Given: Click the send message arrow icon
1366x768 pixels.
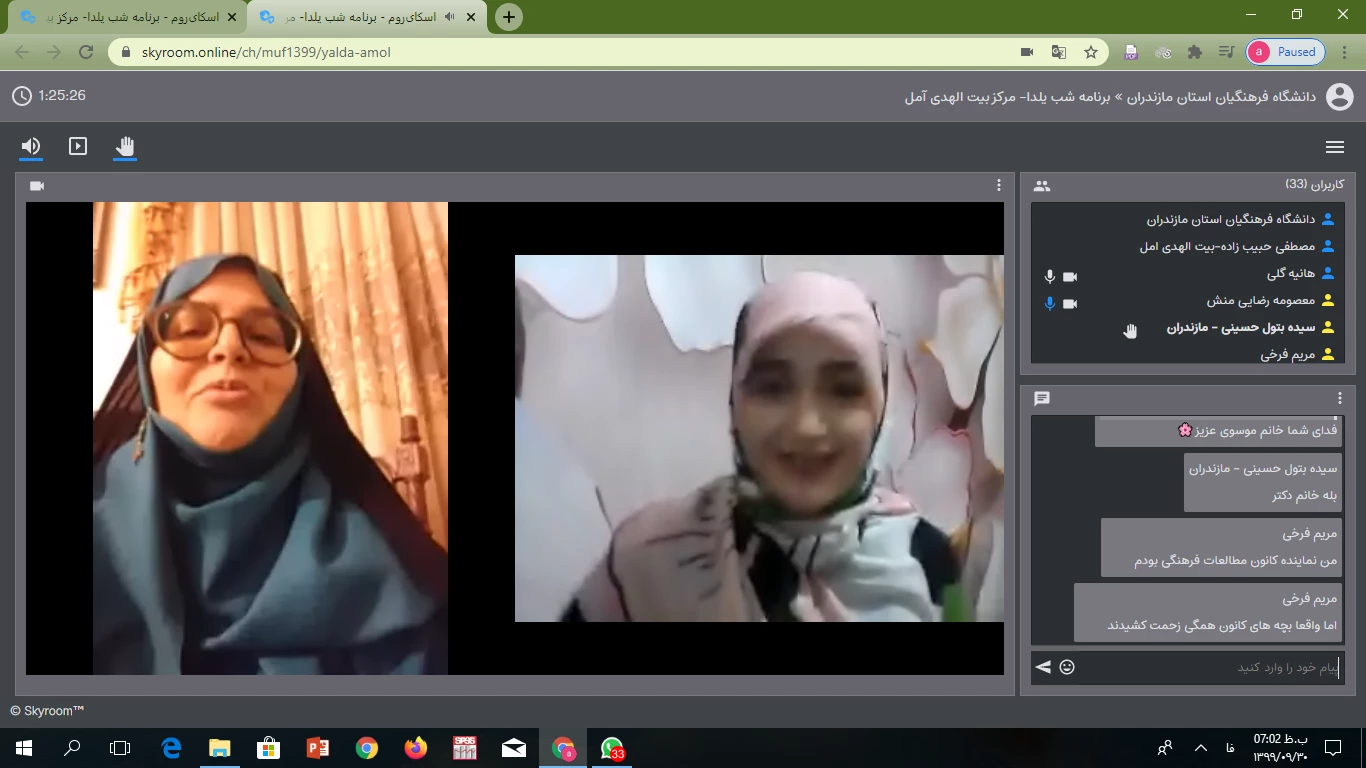Looking at the screenshot, I should pos(1043,667).
